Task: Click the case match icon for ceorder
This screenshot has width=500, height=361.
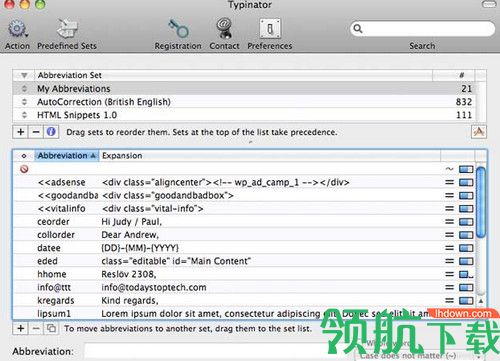Action: pos(449,222)
